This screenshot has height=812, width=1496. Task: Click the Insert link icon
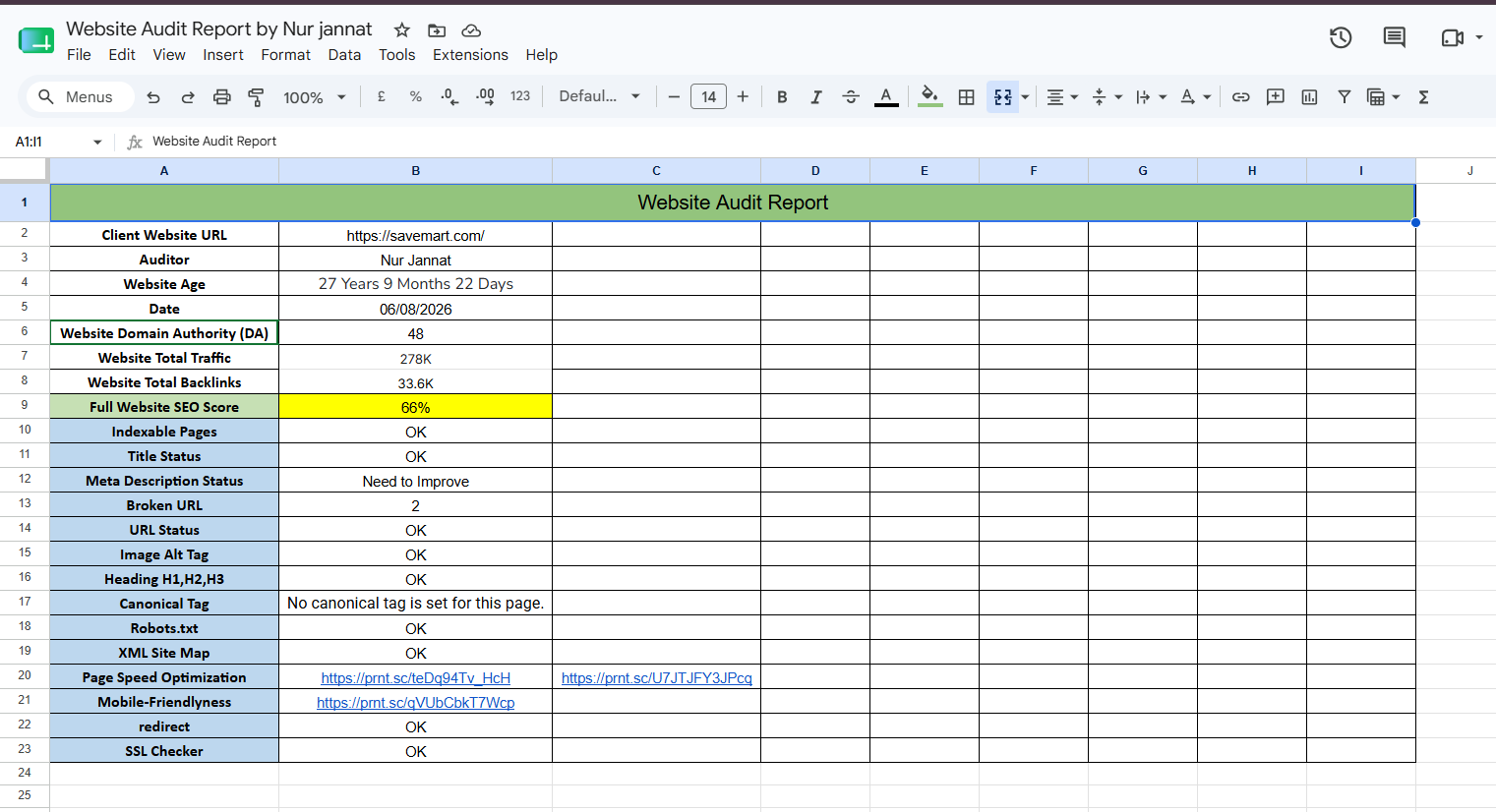point(1240,96)
